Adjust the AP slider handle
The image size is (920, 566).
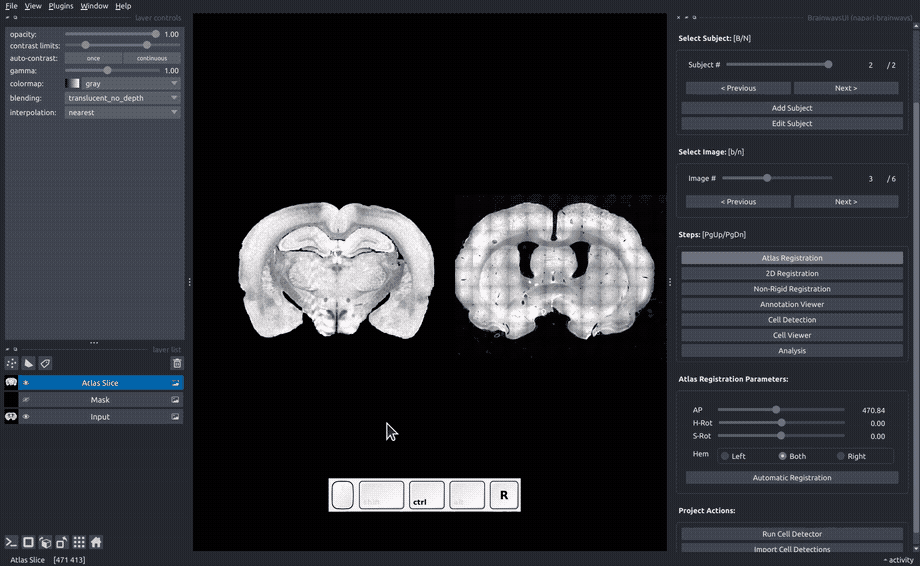click(776, 410)
